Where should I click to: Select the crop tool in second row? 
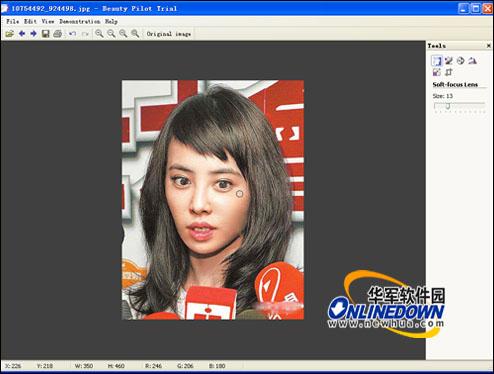pos(449,72)
